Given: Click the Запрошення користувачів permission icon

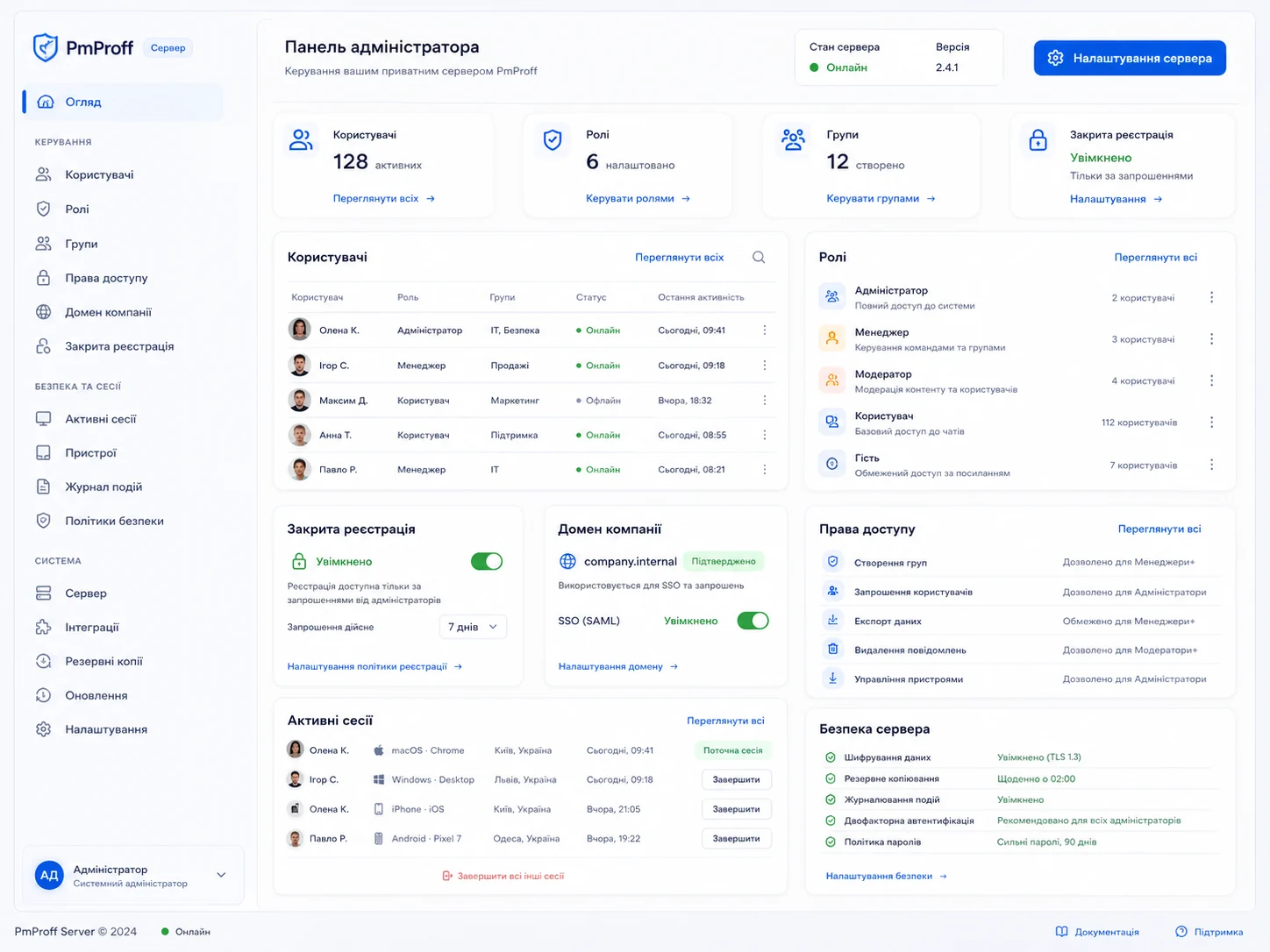Looking at the screenshot, I should (x=832, y=591).
